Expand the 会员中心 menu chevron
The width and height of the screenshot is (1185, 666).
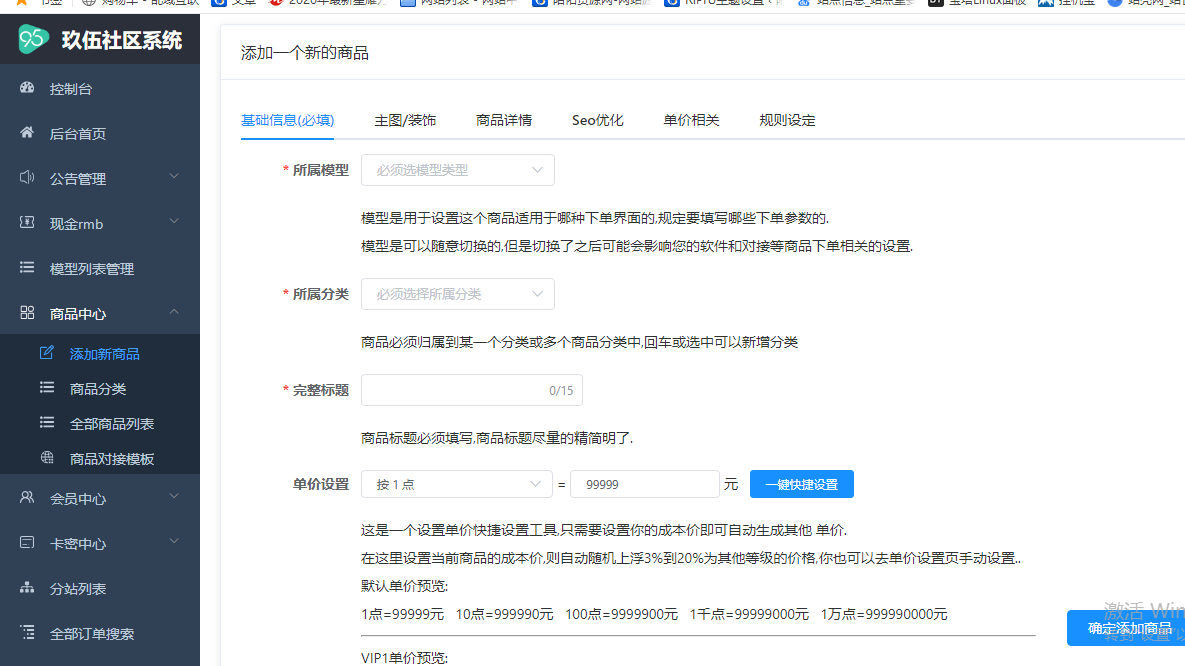(x=174, y=497)
